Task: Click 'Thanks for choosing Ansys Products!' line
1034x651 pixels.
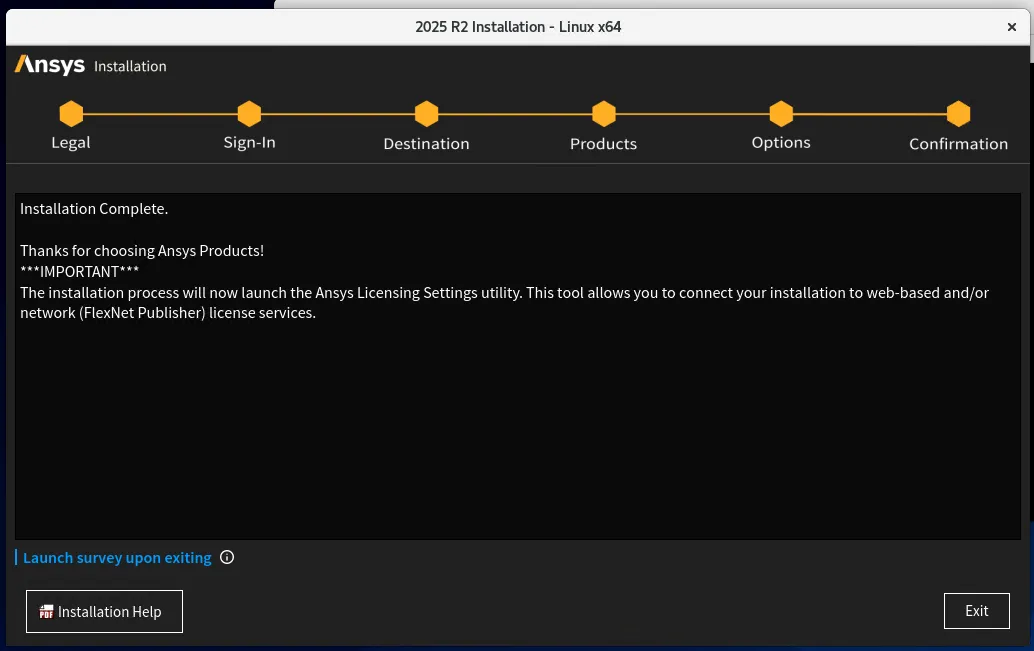Action: click(x=142, y=251)
